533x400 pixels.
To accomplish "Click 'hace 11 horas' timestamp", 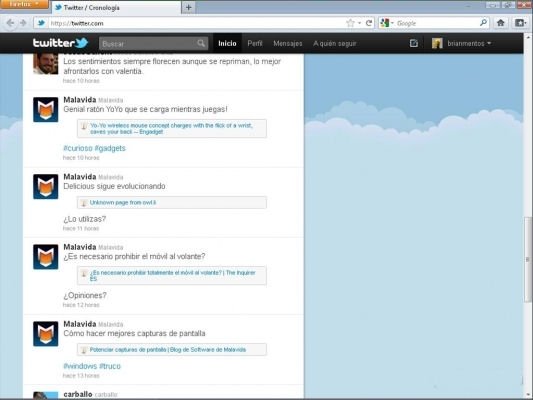I will pyautogui.click(x=81, y=228).
